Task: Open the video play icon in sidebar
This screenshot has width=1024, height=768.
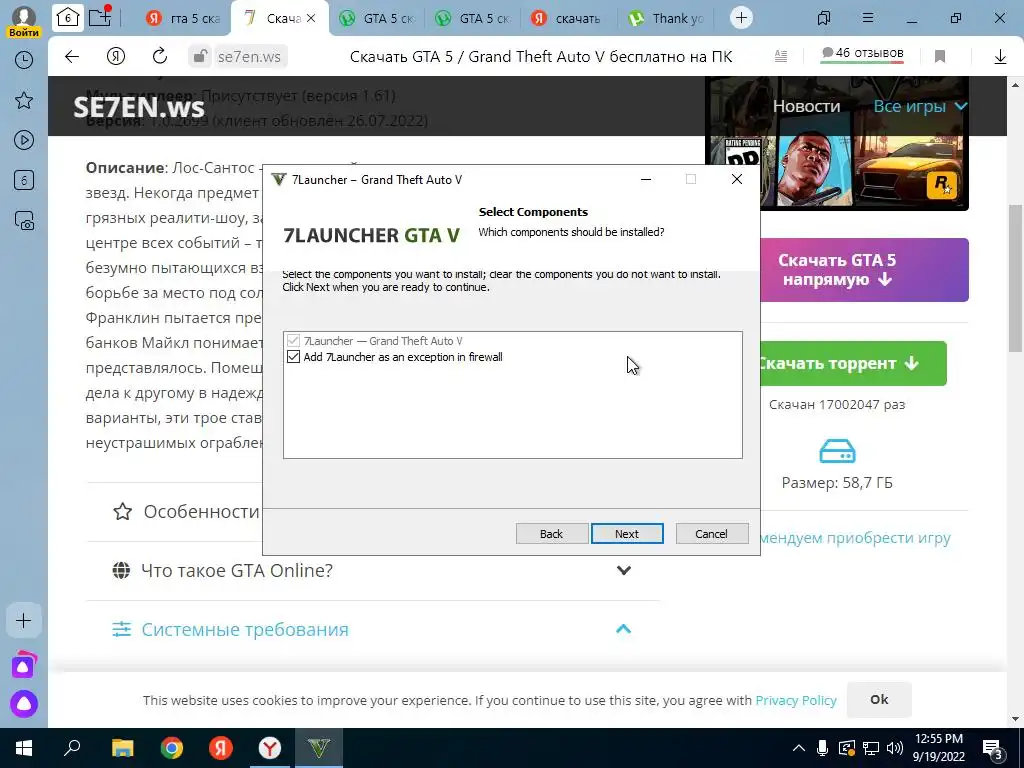Action: [x=24, y=140]
